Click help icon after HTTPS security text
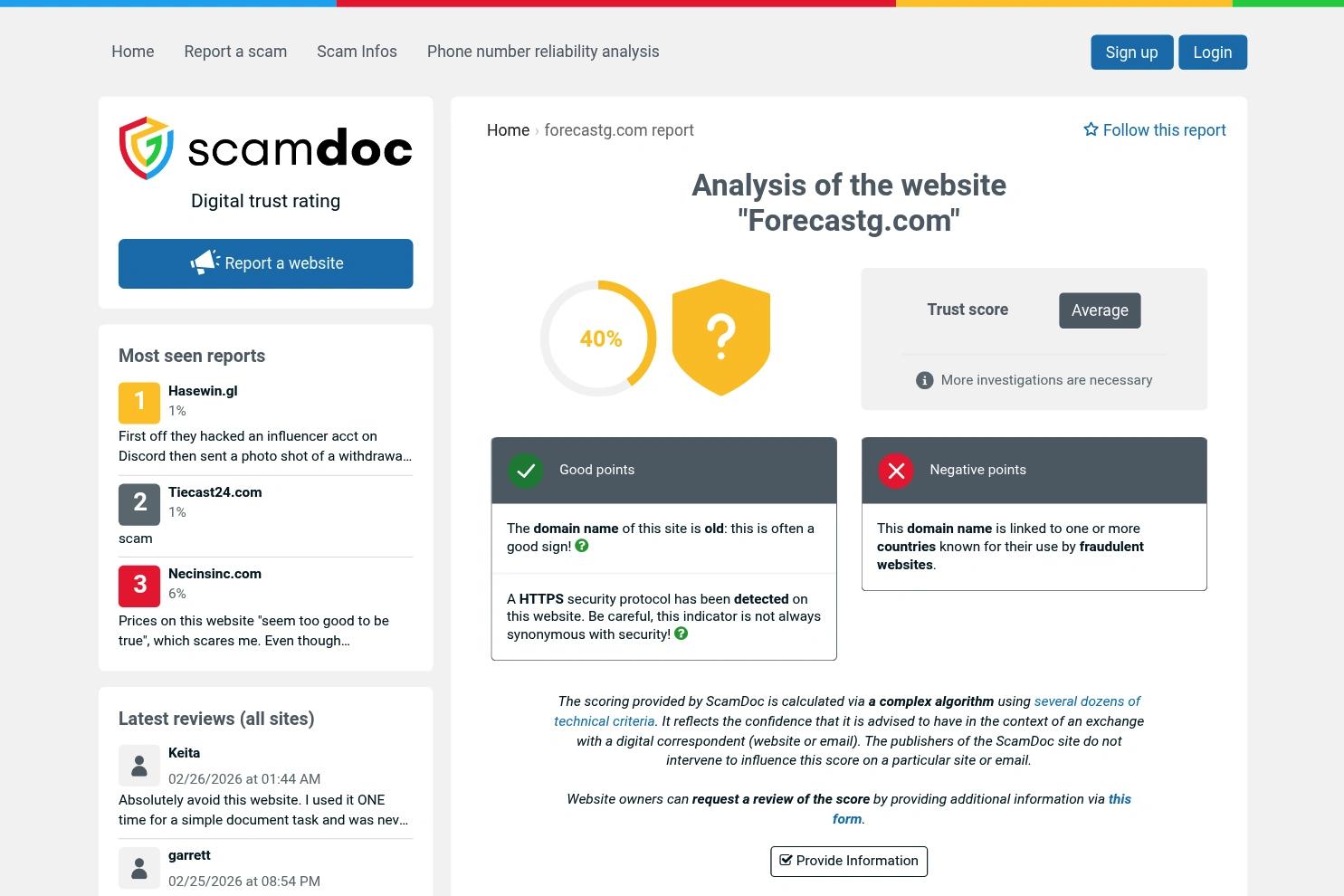The image size is (1344, 896). point(682,634)
